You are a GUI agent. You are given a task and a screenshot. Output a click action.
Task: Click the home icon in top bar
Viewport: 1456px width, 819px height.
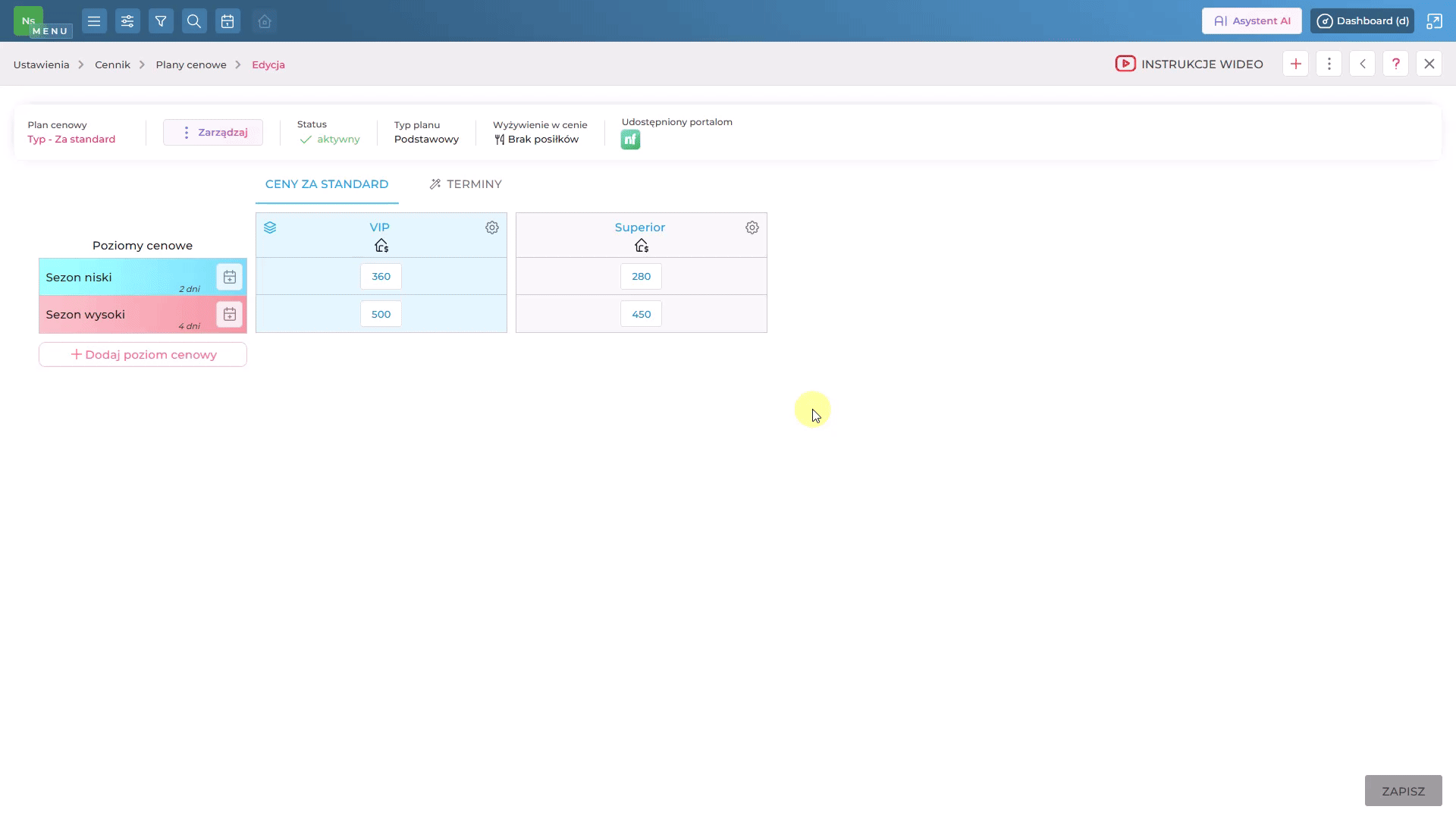[265, 21]
